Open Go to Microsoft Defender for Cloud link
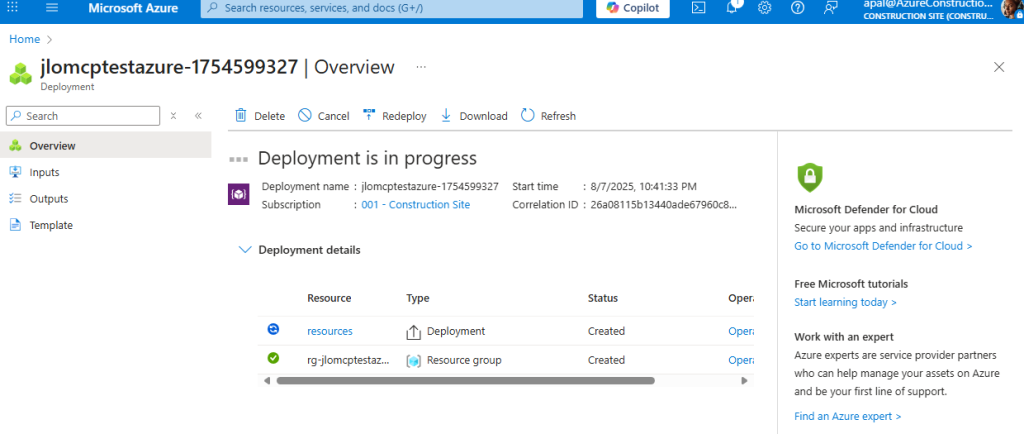Image resolution: width=1024 pixels, height=434 pixels. click(x=883, y=246)
